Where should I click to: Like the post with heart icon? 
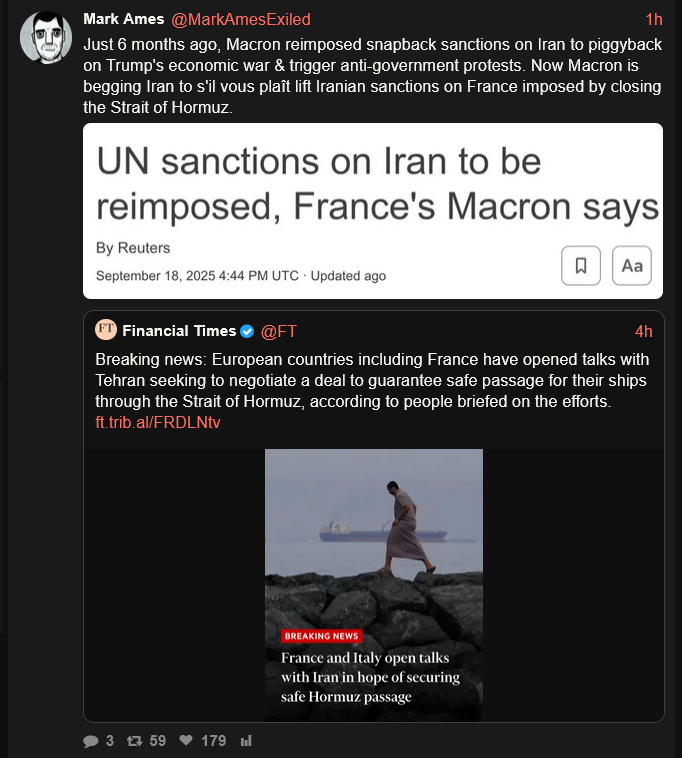pos(186,740)
